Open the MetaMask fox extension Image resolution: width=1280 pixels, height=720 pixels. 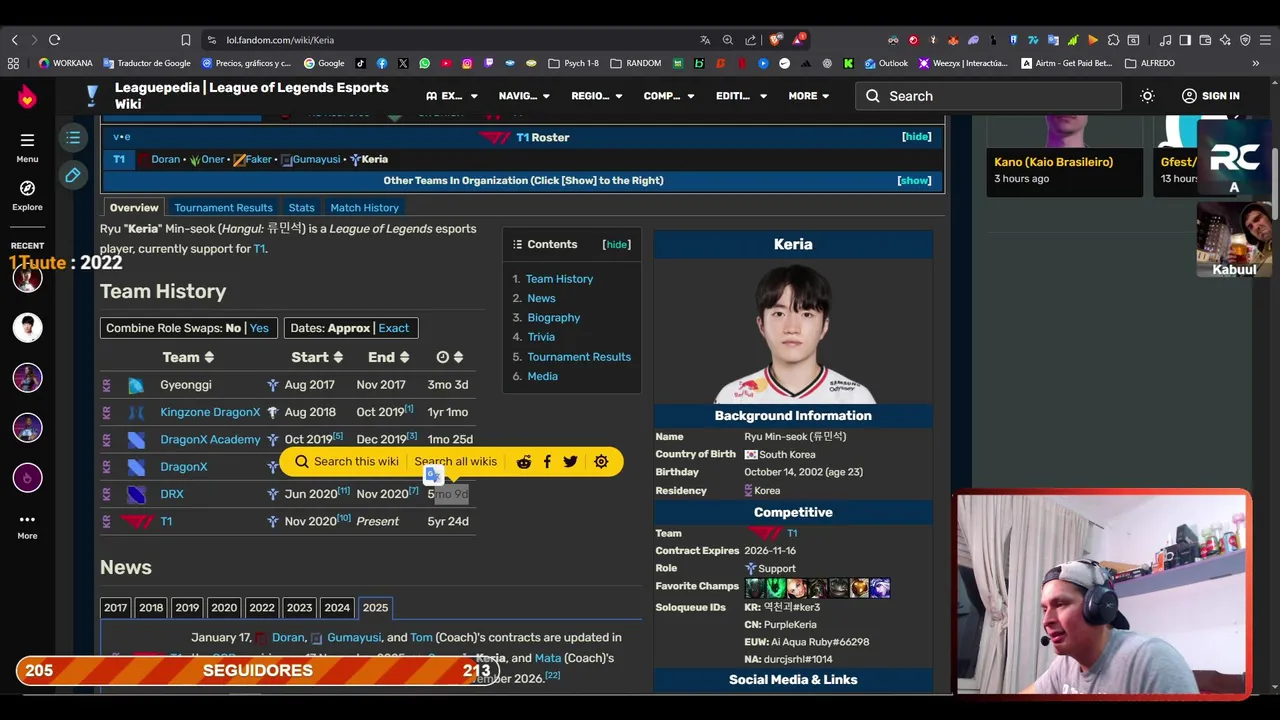pos(953,40)
